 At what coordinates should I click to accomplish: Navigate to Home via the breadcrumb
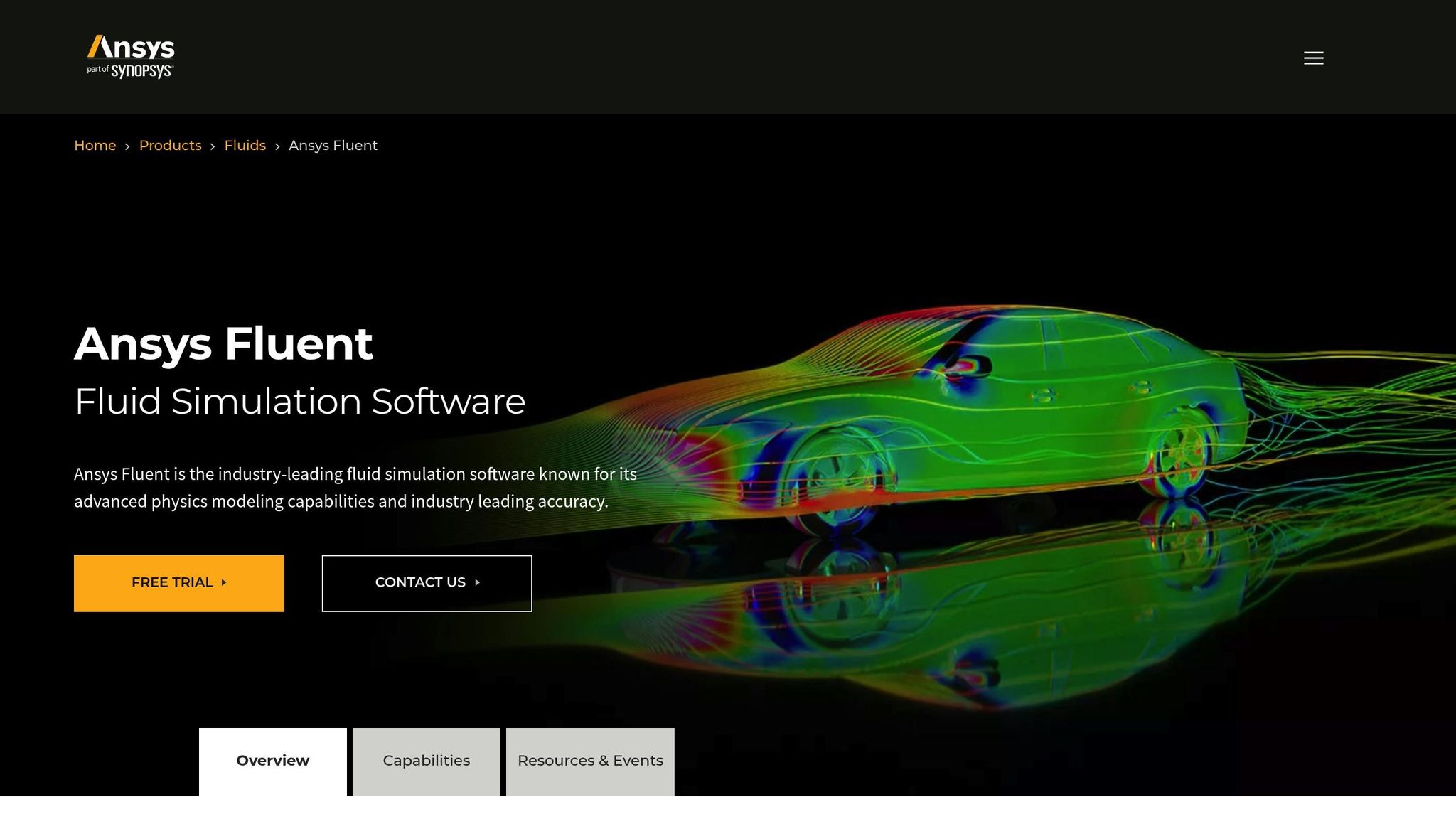pos(95,145)
